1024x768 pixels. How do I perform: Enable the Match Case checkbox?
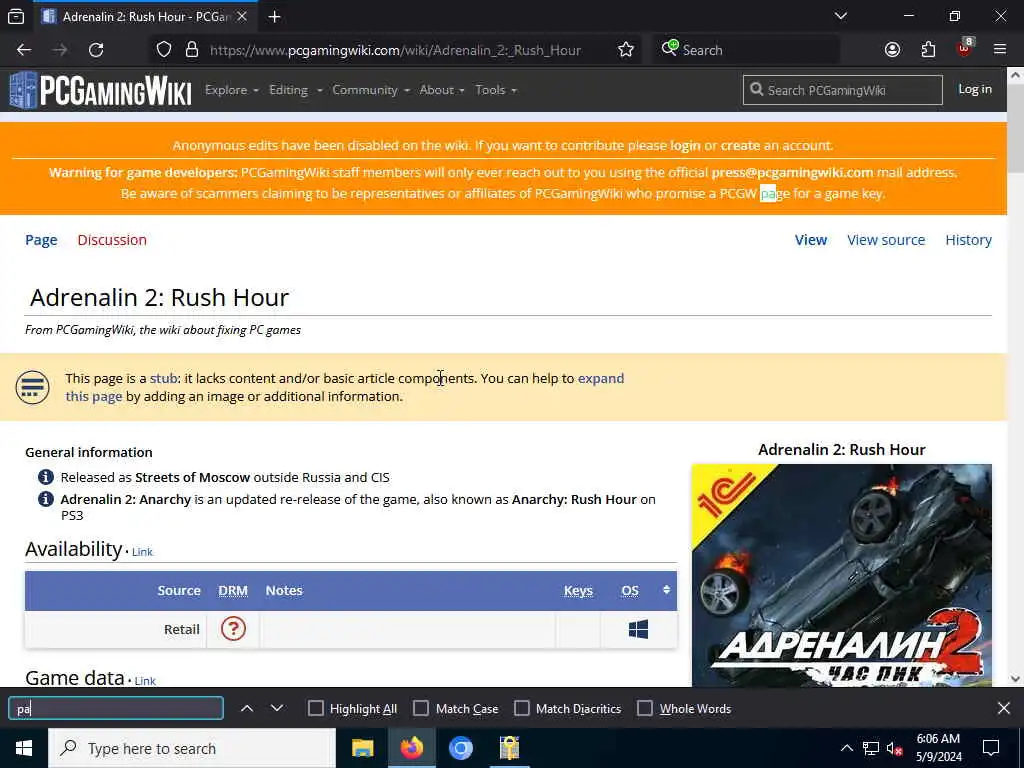click(421, 709)
